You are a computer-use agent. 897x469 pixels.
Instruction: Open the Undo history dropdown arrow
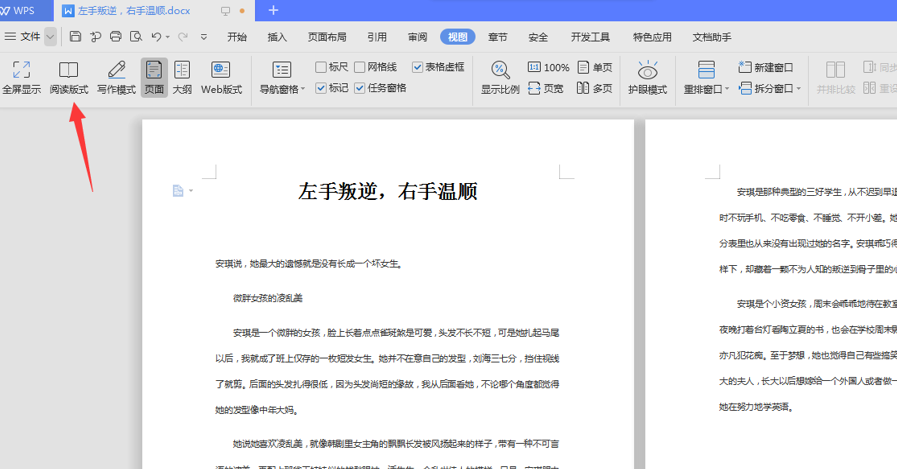(x=168, y=37)
